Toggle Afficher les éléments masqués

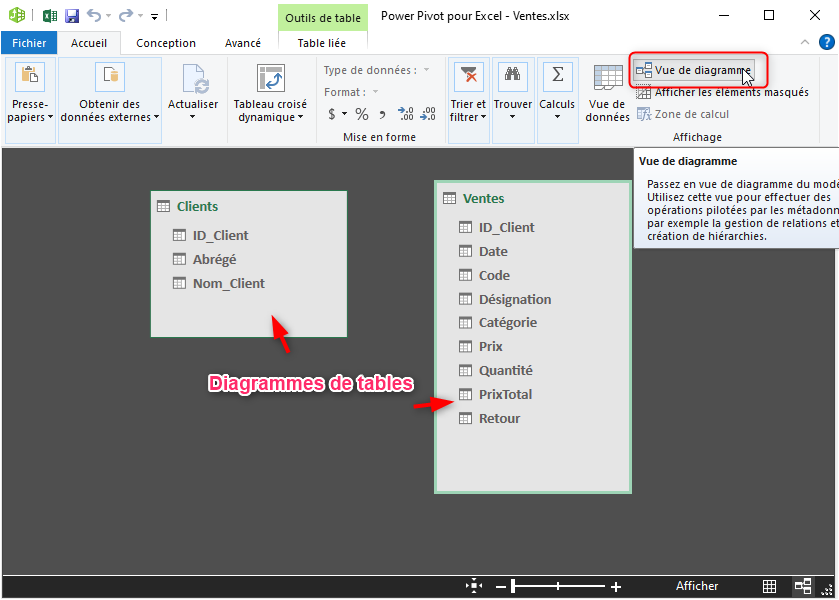[x=722, y=92]
